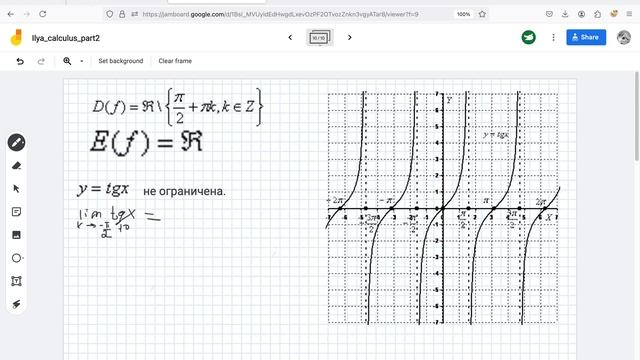Viewport: 640px width, 360px height.
Task: Redo the last undone action
Action: tap(41, 61)
